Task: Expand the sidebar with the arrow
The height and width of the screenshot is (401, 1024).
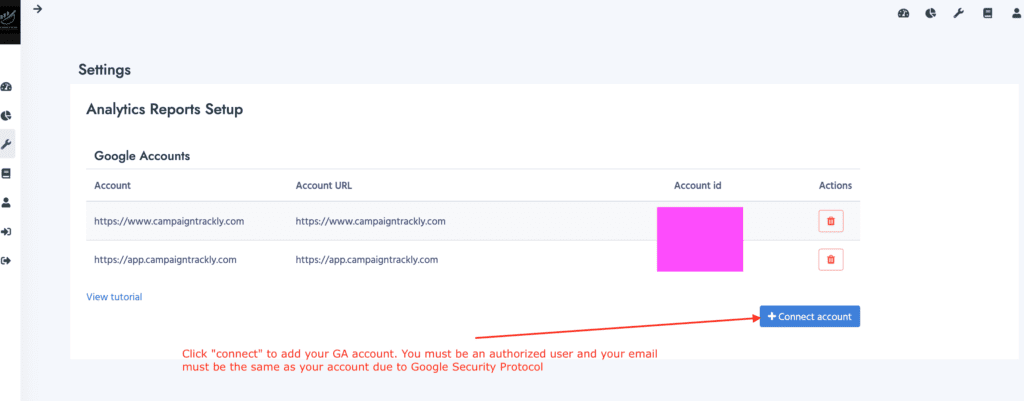Action: click(37, 9)
